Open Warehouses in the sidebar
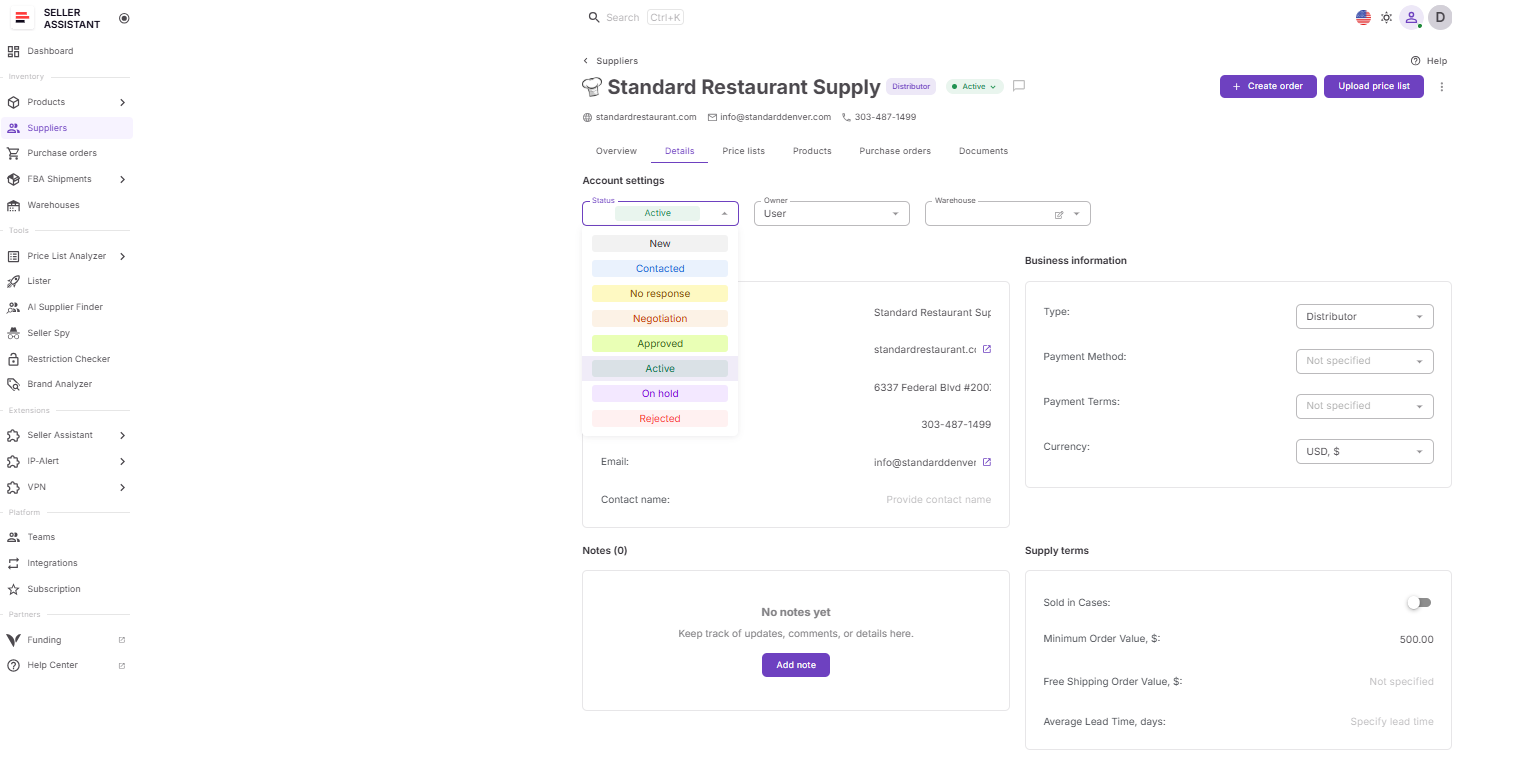The height and width of the screenshot is (762, 1517). (x=66, y=205)
